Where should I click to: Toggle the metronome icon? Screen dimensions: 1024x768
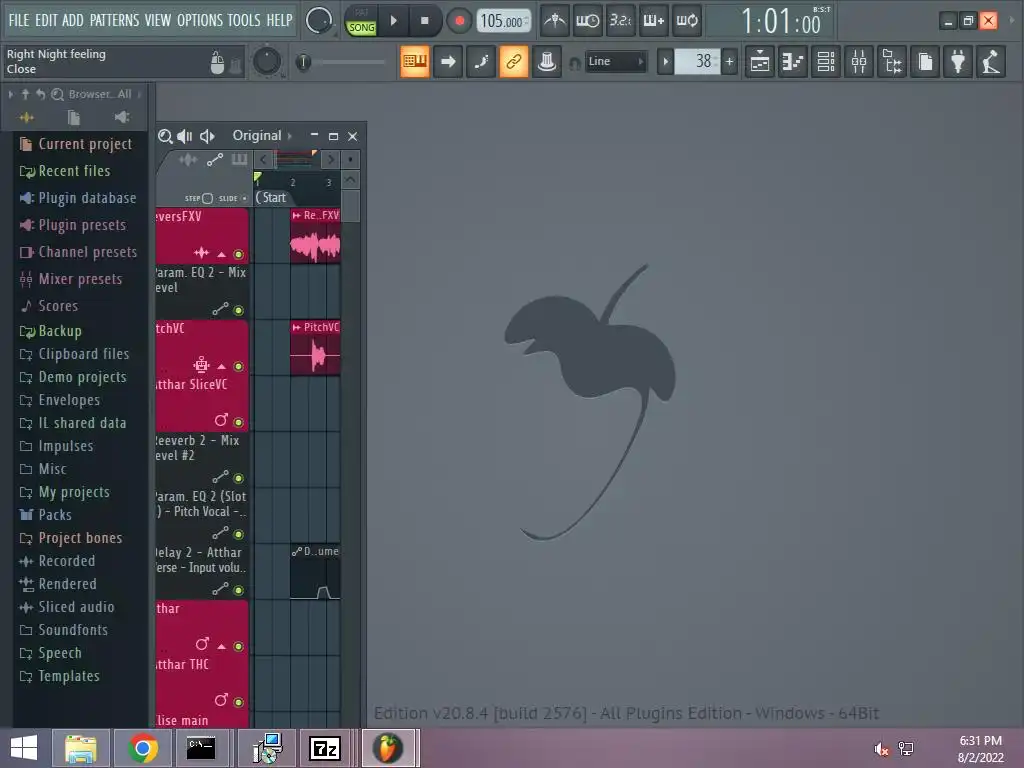click(555, 21)
